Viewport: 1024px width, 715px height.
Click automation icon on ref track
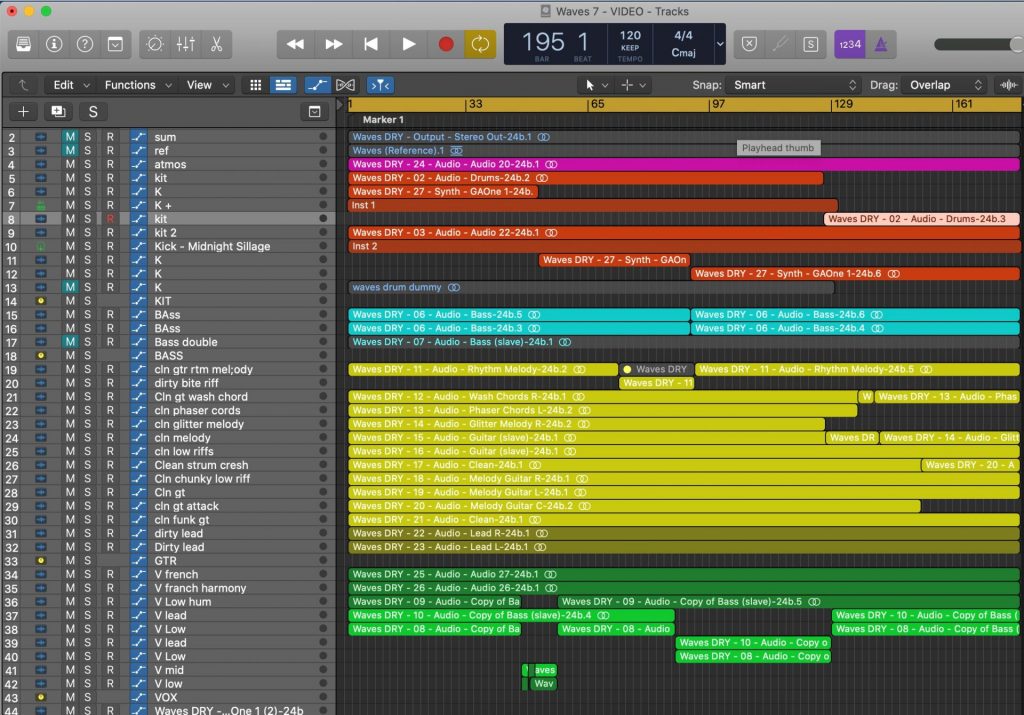coord(138,151)
